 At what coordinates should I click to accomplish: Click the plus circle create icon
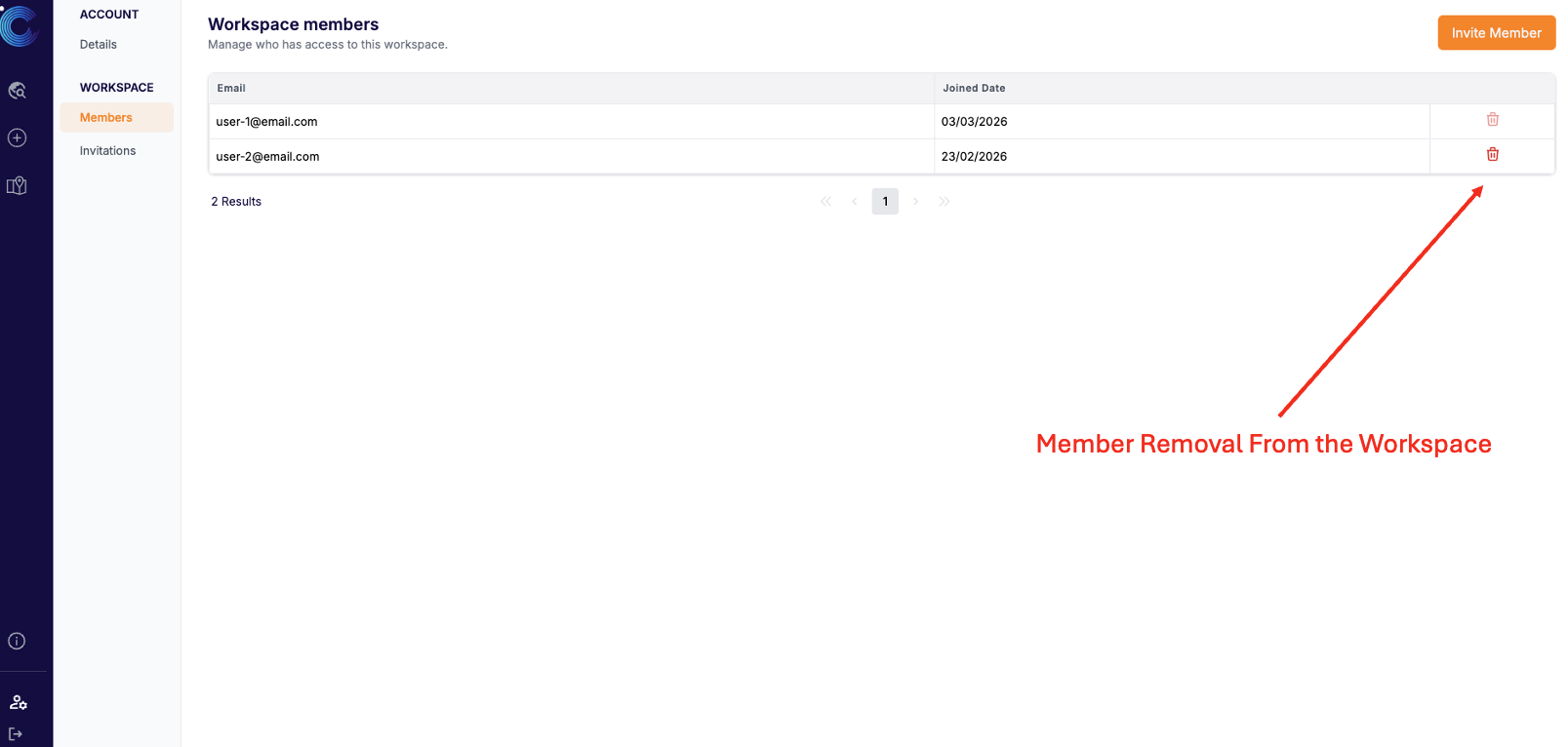pyautogui.click(x=17, y=138)
